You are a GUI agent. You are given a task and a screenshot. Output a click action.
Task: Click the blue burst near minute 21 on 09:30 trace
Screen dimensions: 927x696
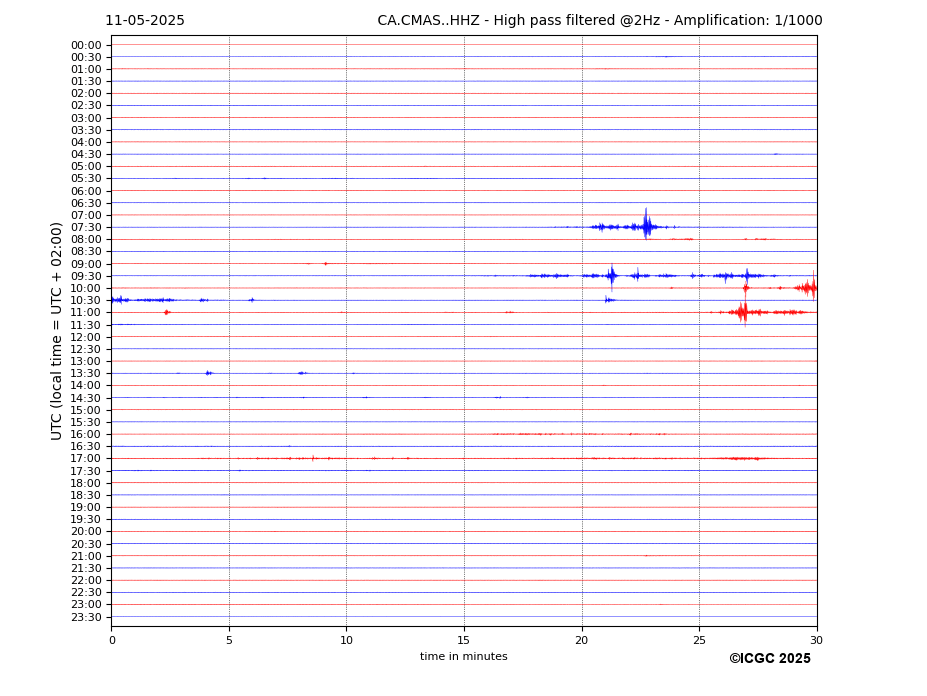click(x=611, y=276)
